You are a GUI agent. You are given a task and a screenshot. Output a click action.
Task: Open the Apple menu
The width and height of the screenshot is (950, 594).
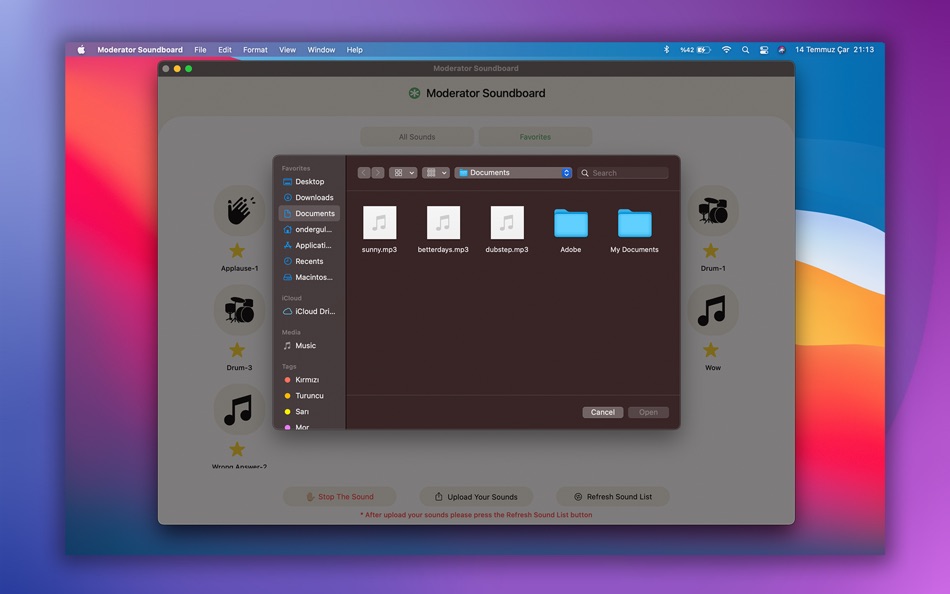(x=81, y=50)
